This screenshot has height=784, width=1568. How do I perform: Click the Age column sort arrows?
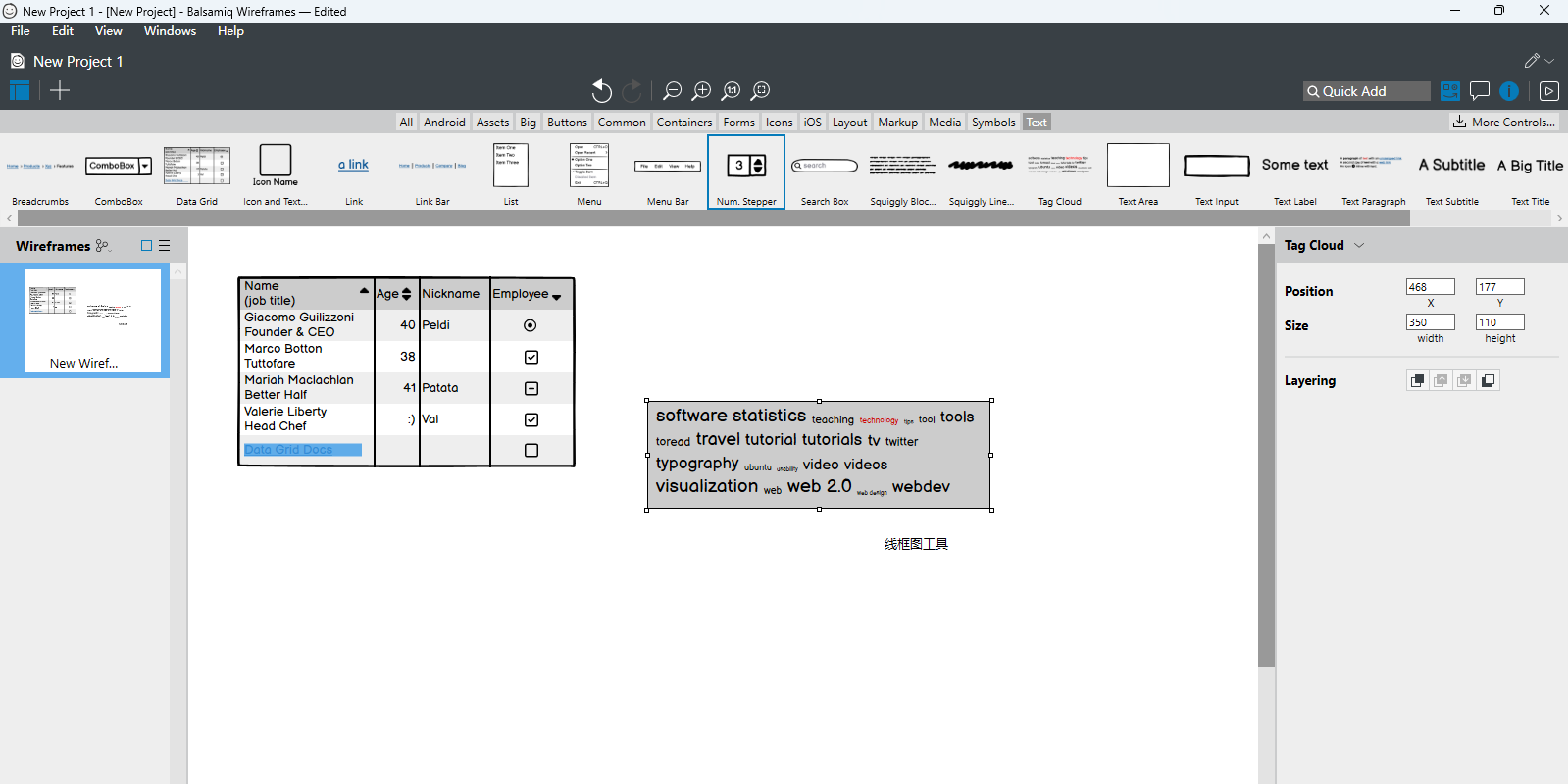[x=407, y=294]
